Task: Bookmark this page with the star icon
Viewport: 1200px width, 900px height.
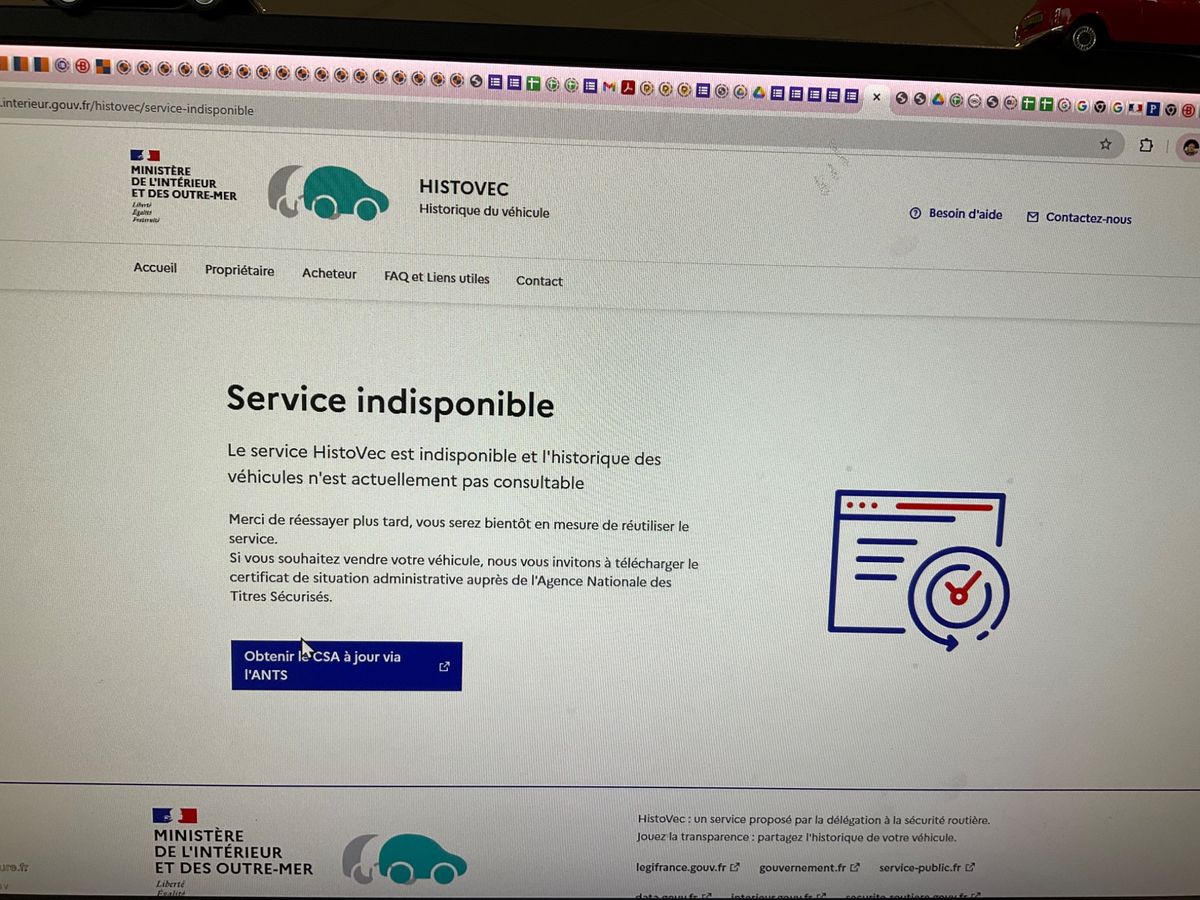Action: [x=1105, y=144]
